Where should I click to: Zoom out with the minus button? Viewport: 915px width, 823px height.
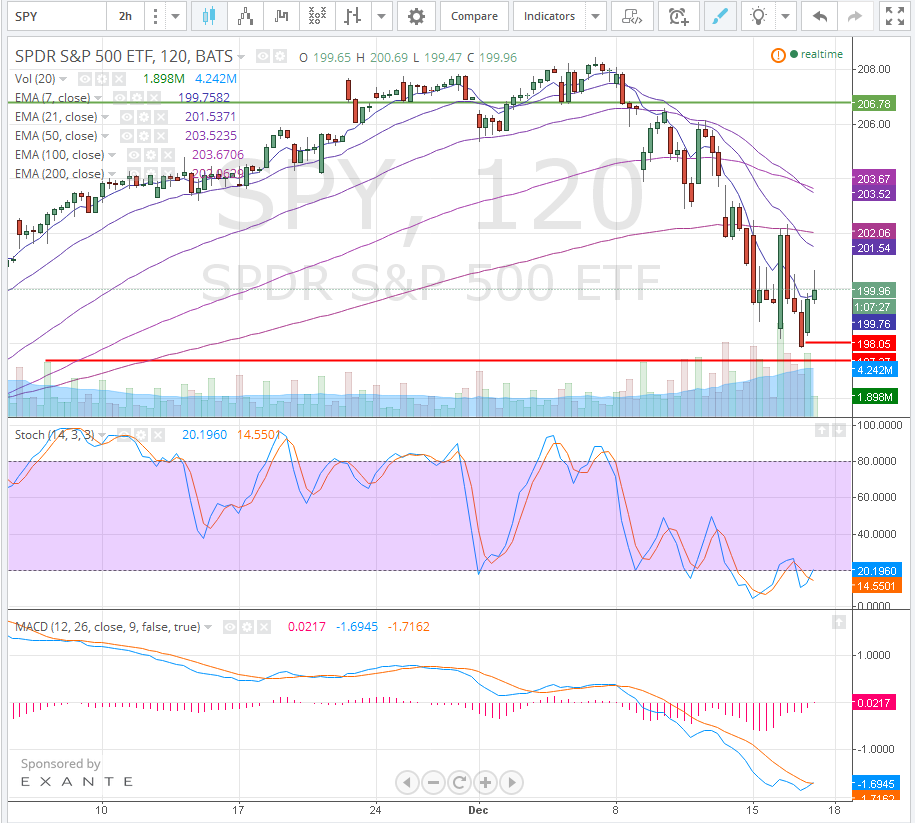pyautogui.click(x=434, y=782)
